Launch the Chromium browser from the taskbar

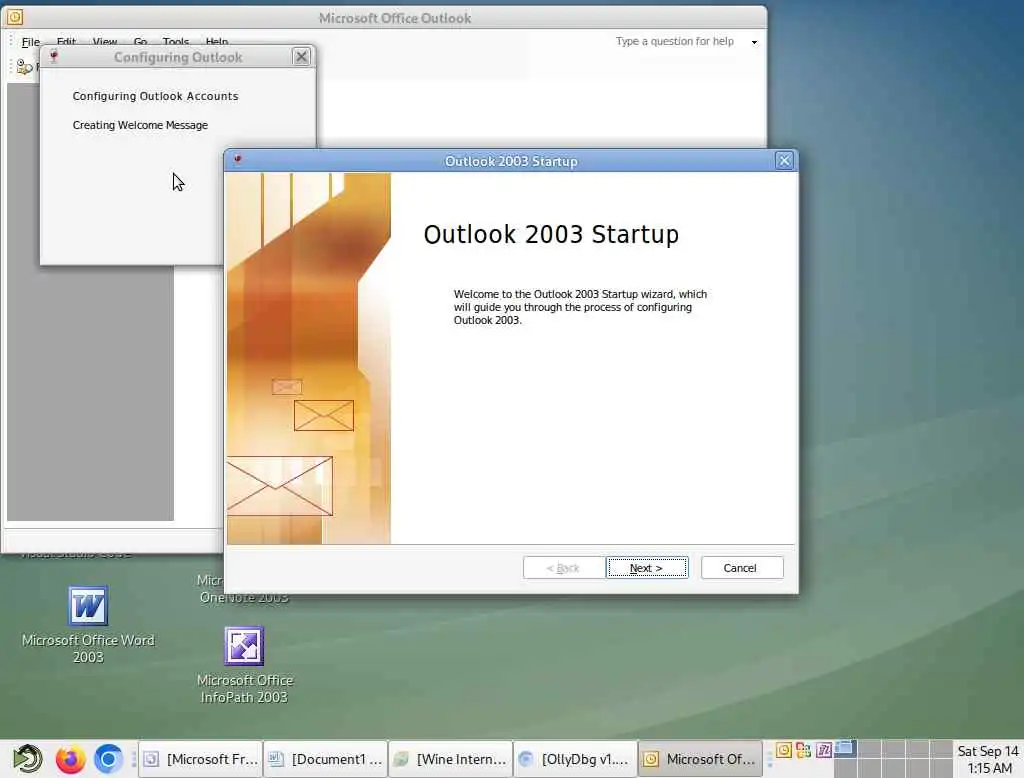click(108, 759)
